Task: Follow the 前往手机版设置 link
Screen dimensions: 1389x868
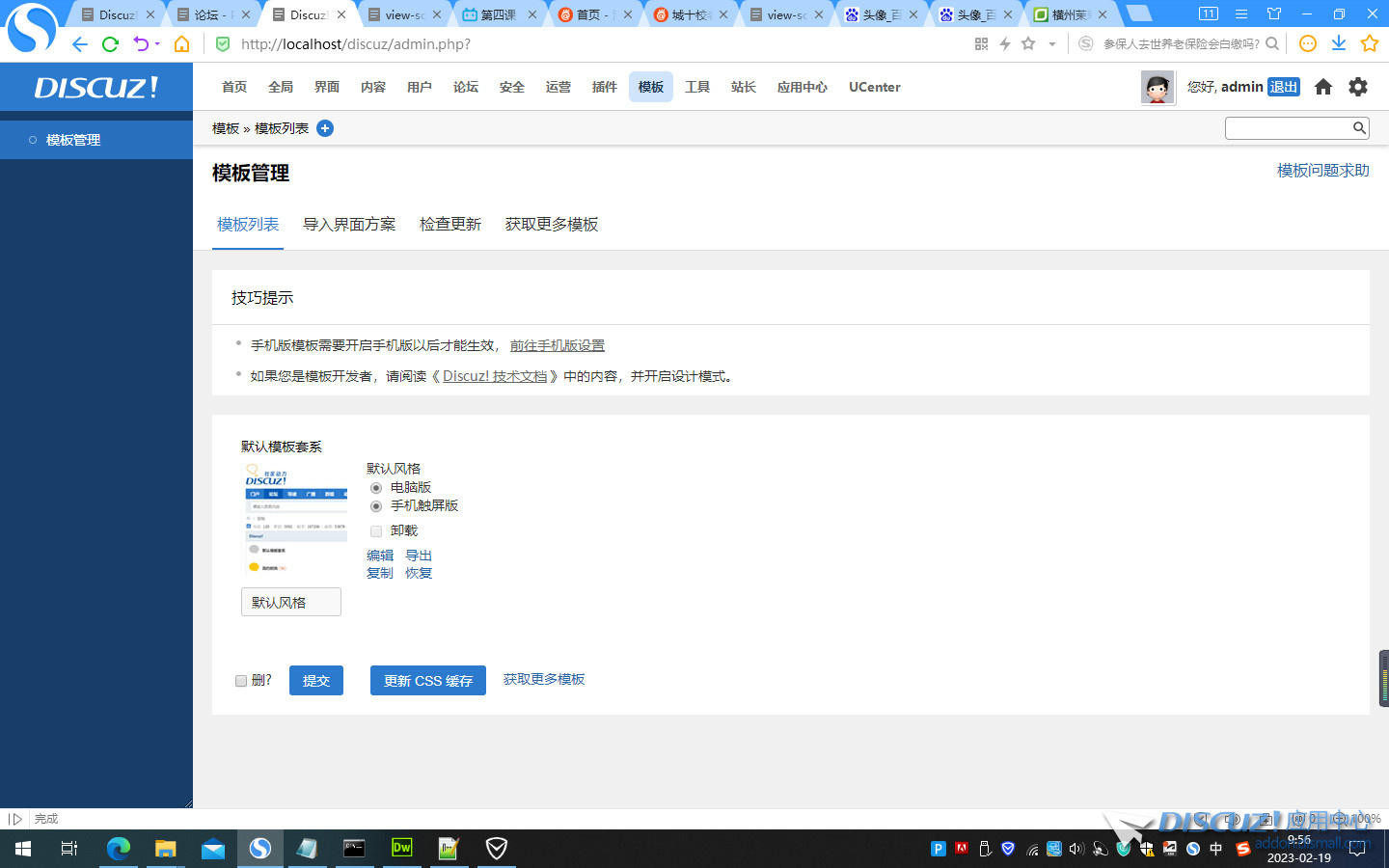Action: (x=556, y=344)
